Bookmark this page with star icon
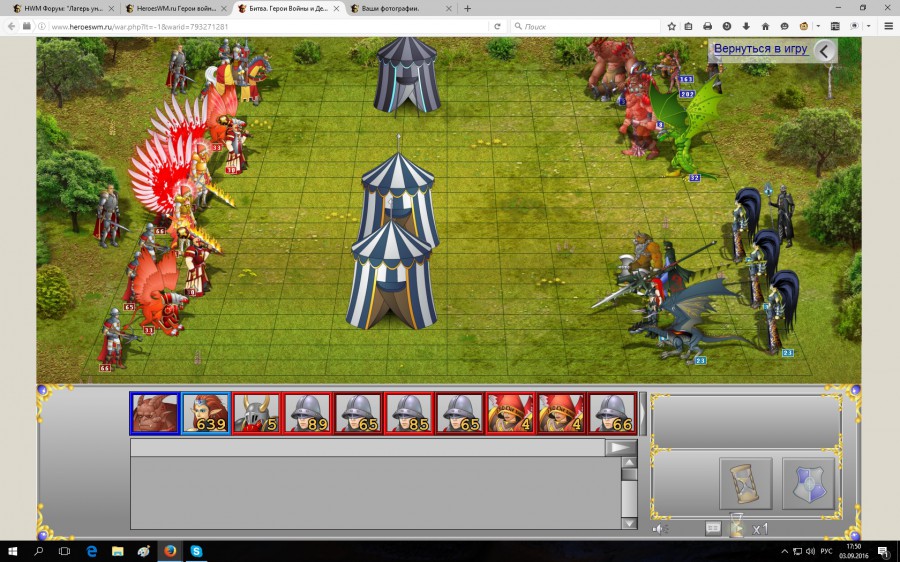The height and width of the screenshot is (562, 900). click(672, 26)
